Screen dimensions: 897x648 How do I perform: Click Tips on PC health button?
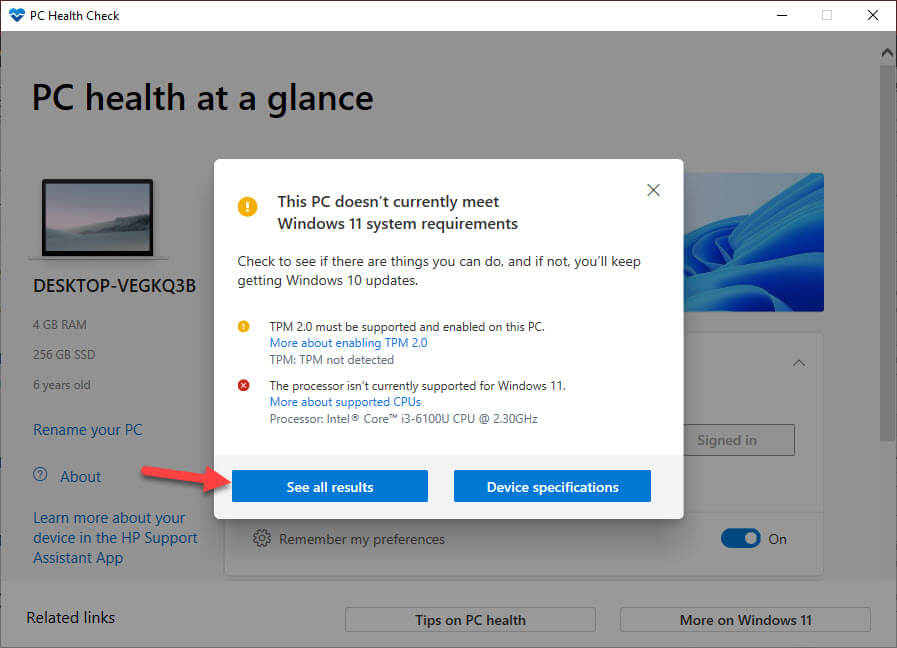coord(470,620)
